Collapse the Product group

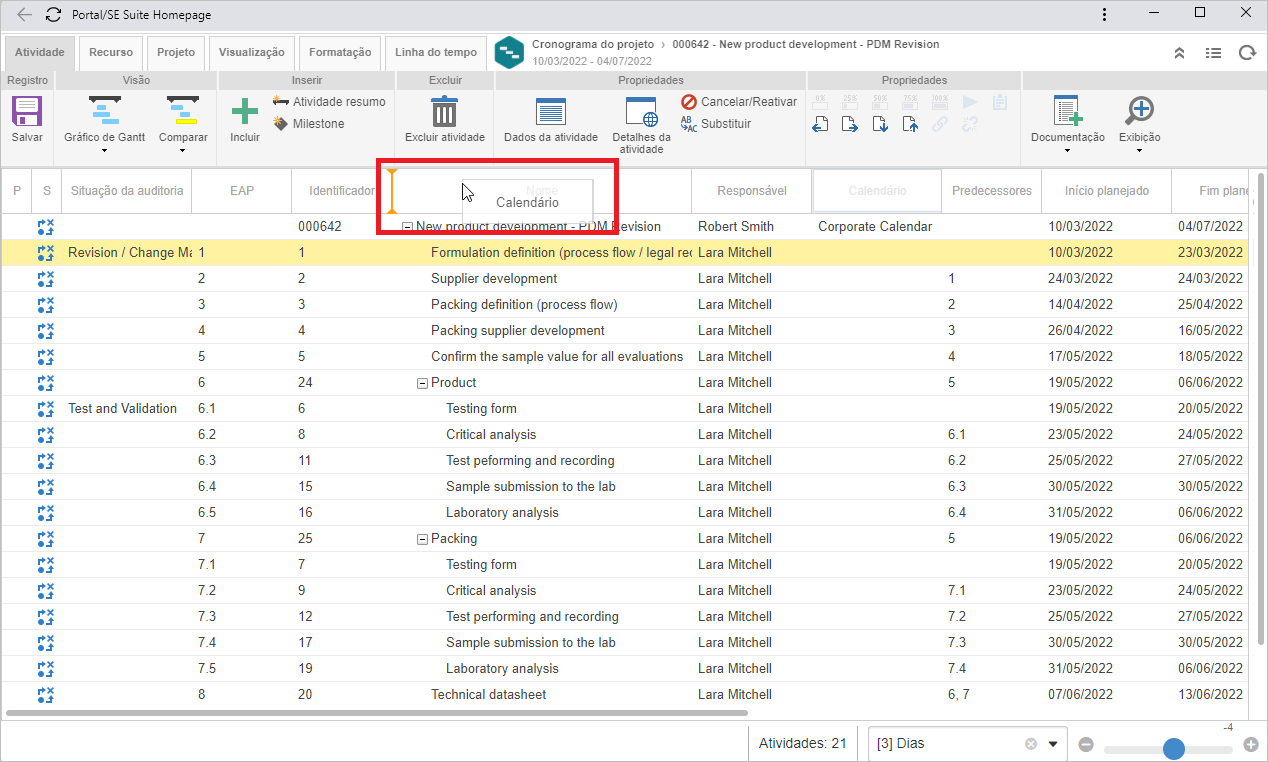point(422,383)
